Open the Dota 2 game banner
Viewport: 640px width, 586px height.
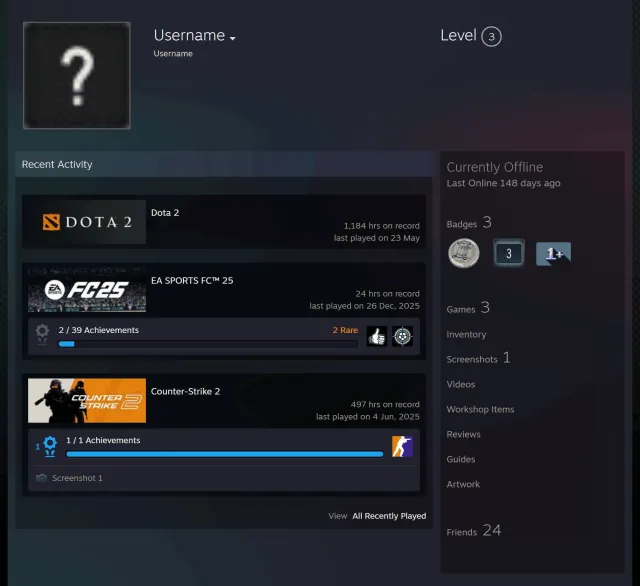87,222
